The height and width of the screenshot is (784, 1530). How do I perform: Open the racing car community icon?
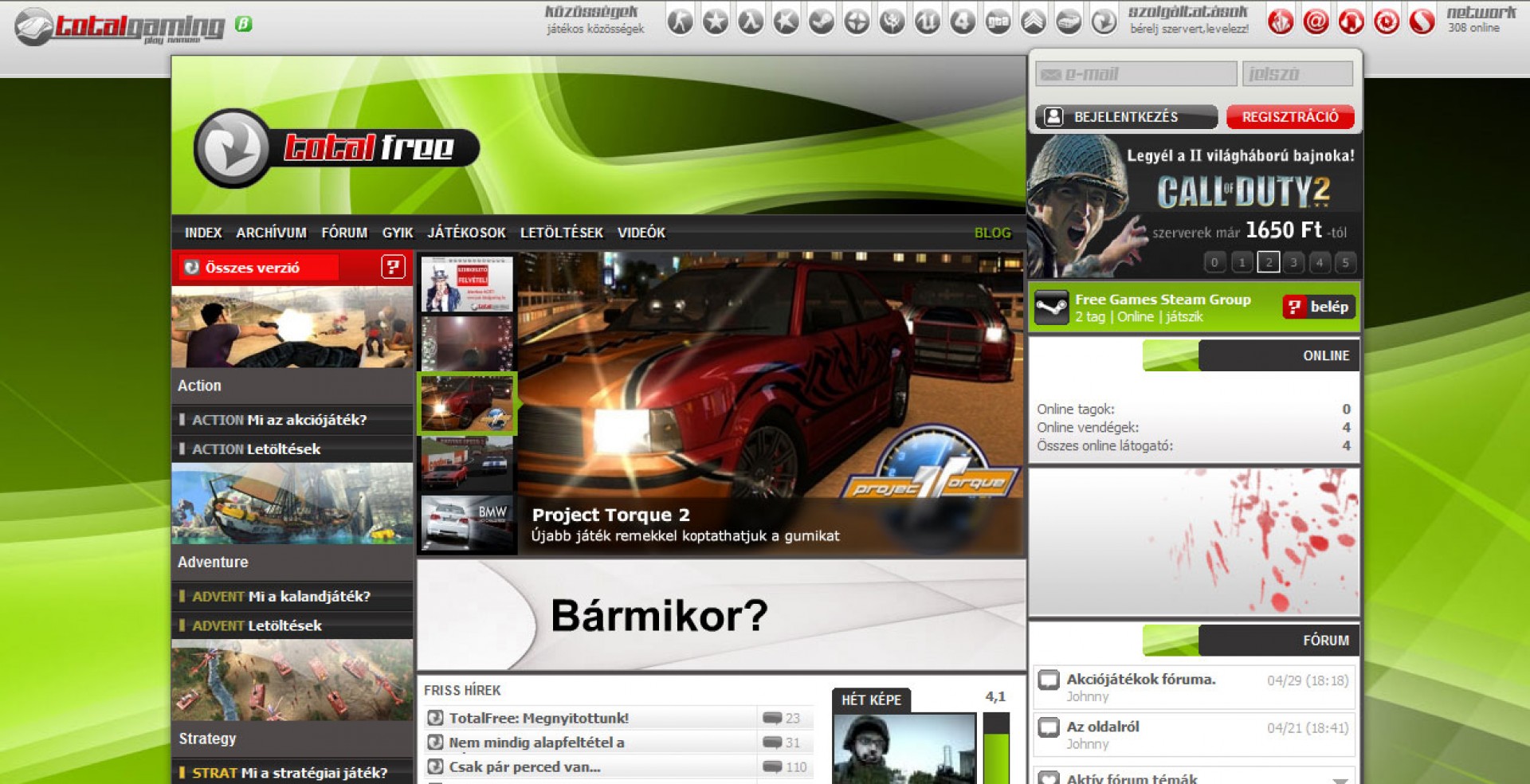pos(1069,22)
